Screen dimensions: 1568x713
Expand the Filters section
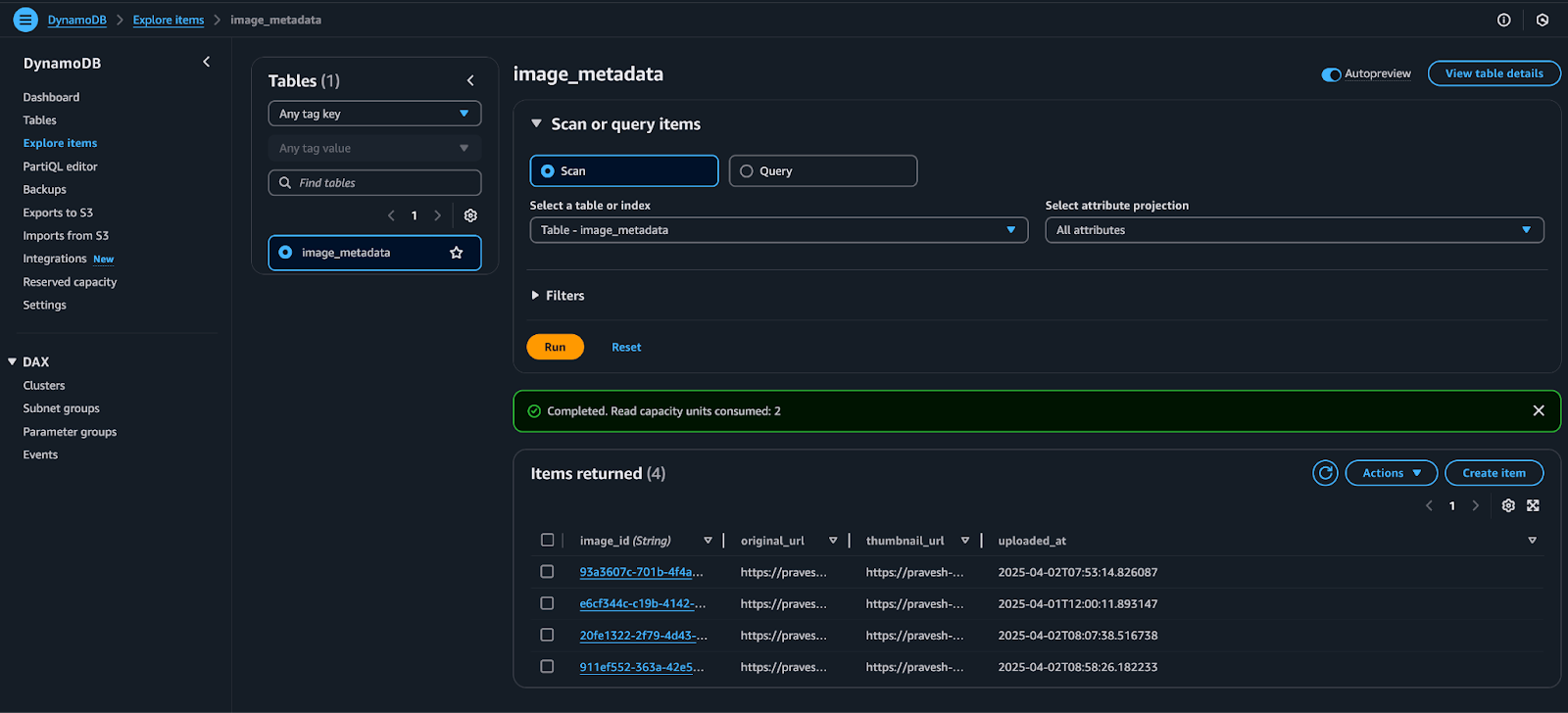point(558,296)
